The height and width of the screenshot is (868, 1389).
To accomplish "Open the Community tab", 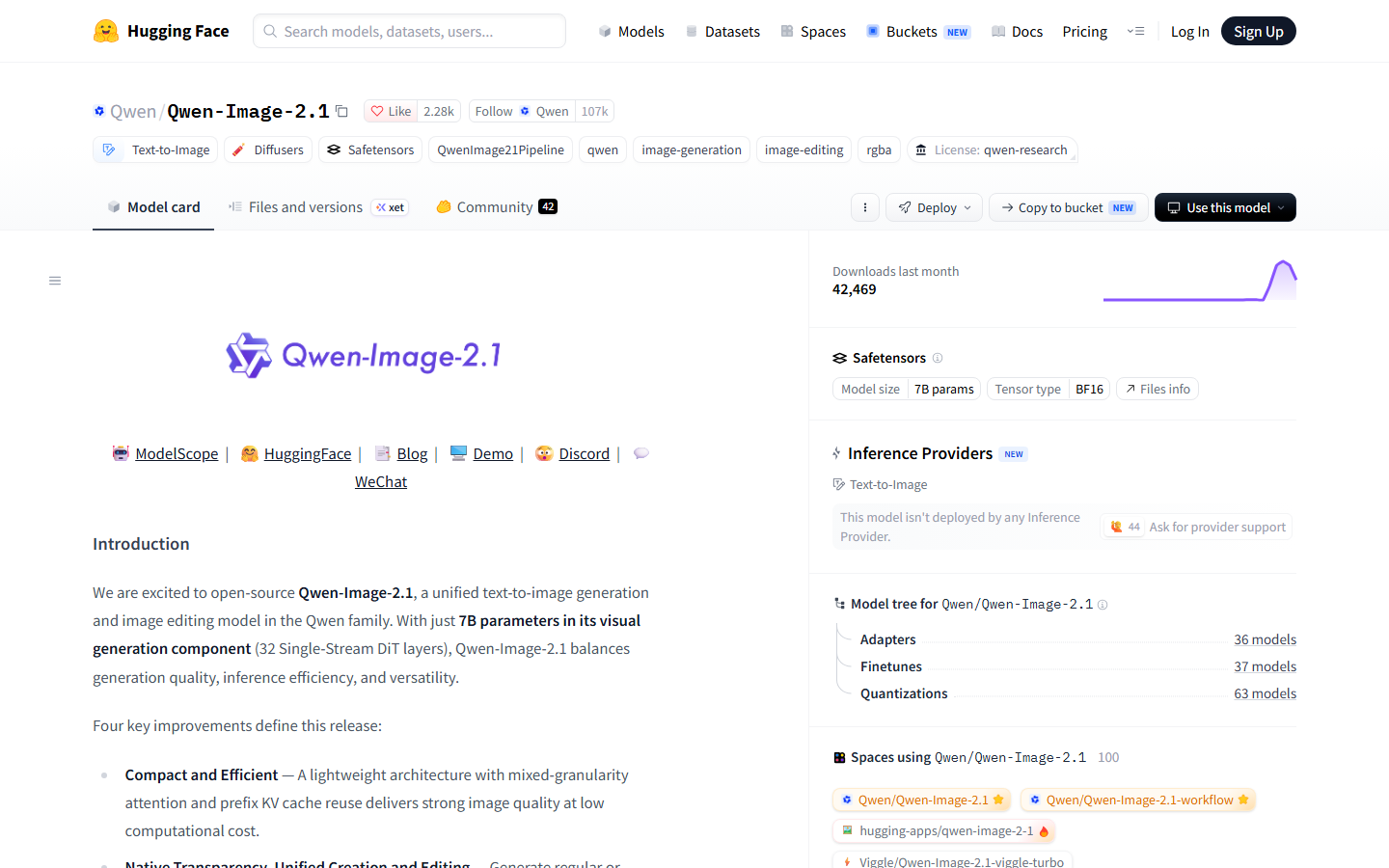I will [x=496, y=206].
